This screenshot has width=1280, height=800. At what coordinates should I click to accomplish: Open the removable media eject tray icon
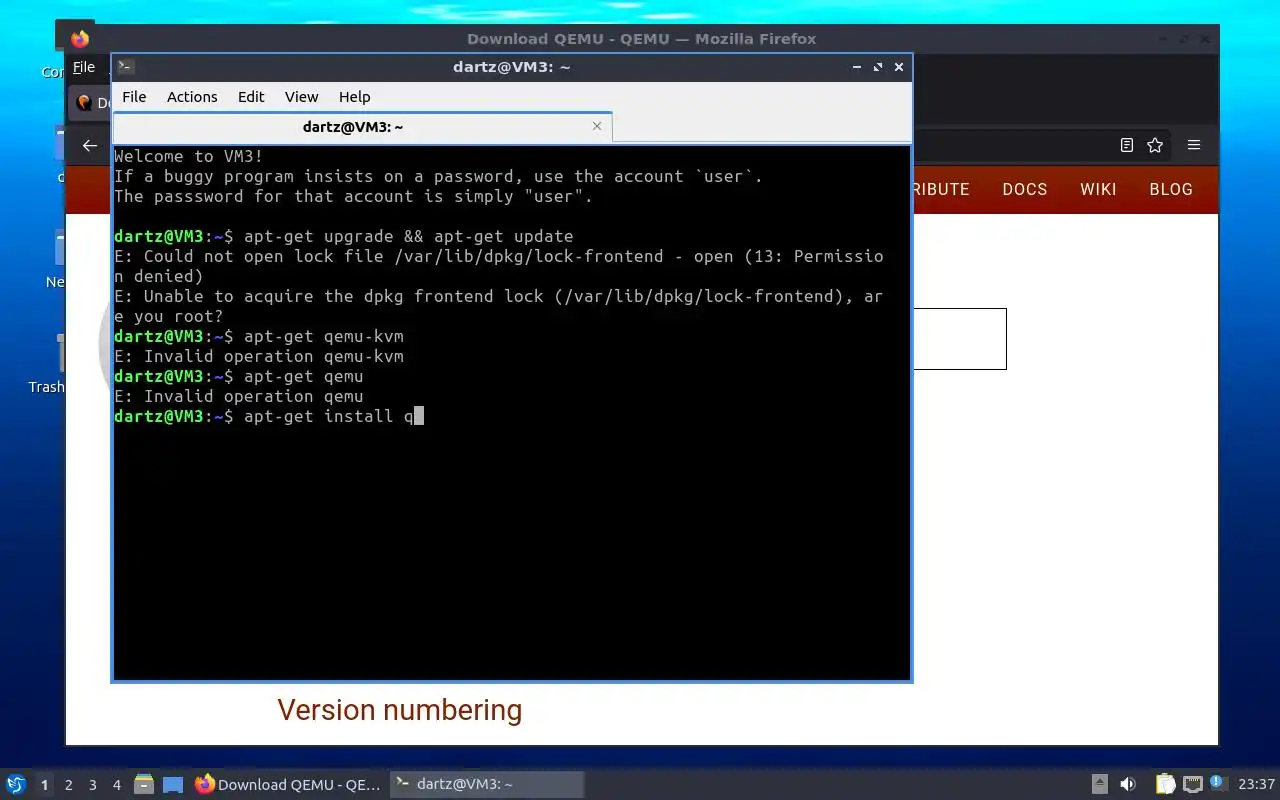point(1100,784)
